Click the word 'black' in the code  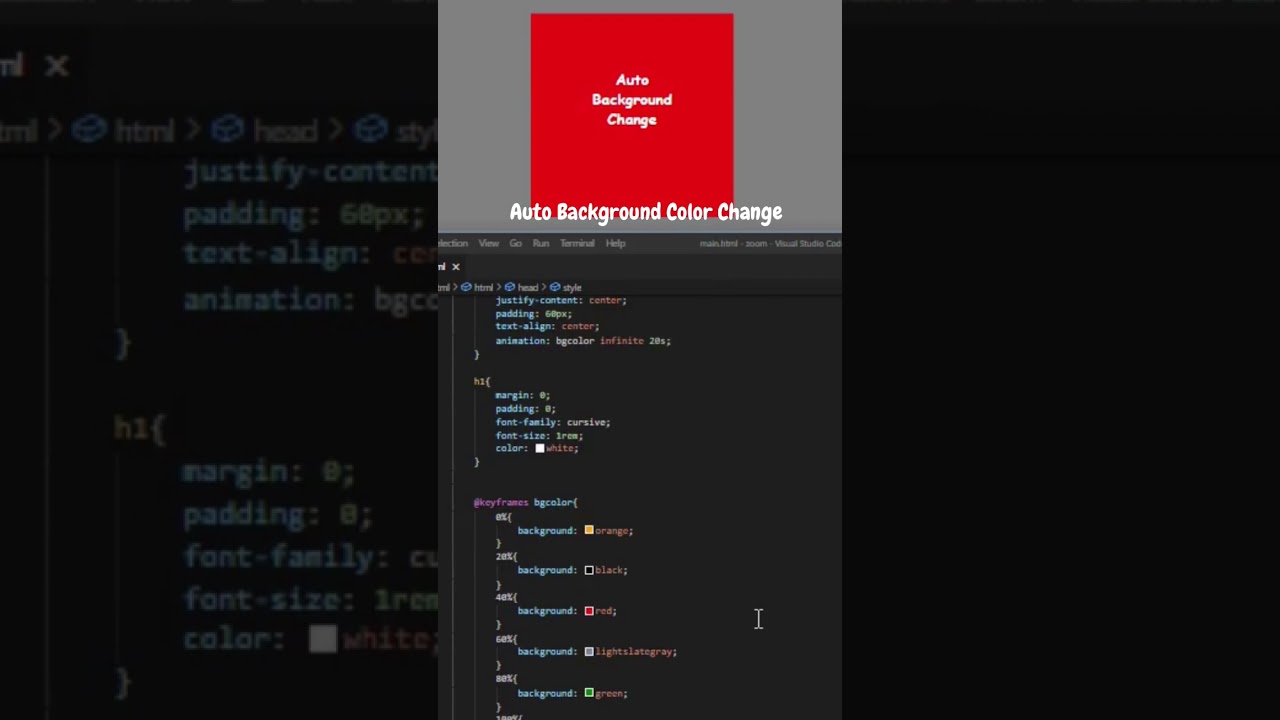(609, 570)
